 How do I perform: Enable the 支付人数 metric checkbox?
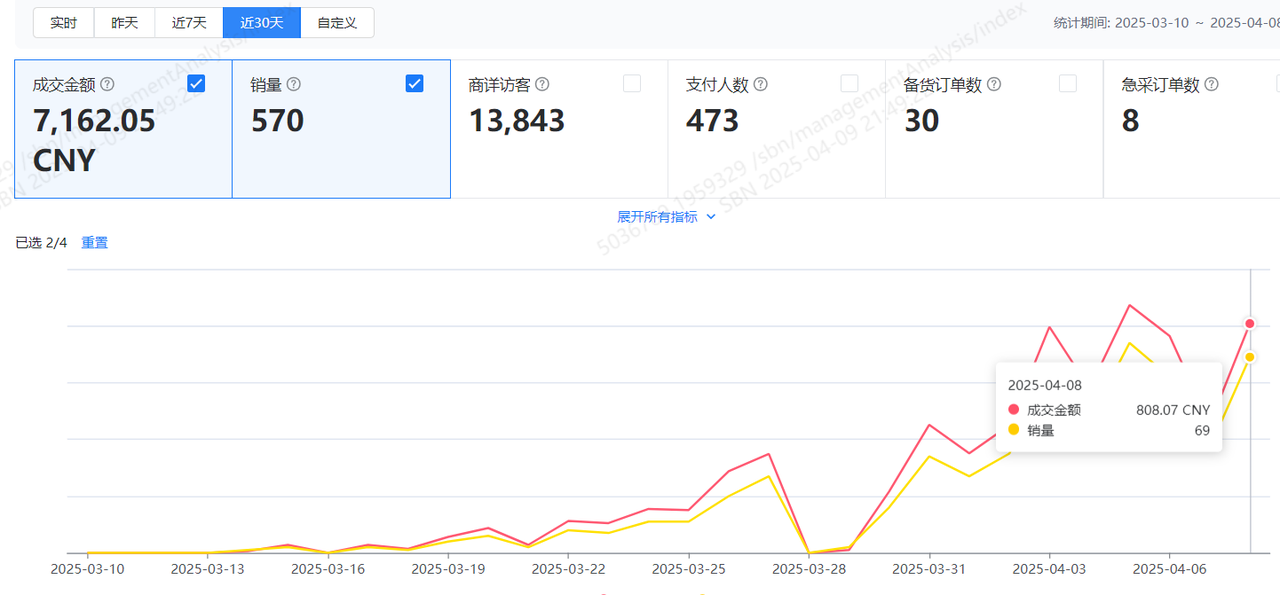pos(849,84)
